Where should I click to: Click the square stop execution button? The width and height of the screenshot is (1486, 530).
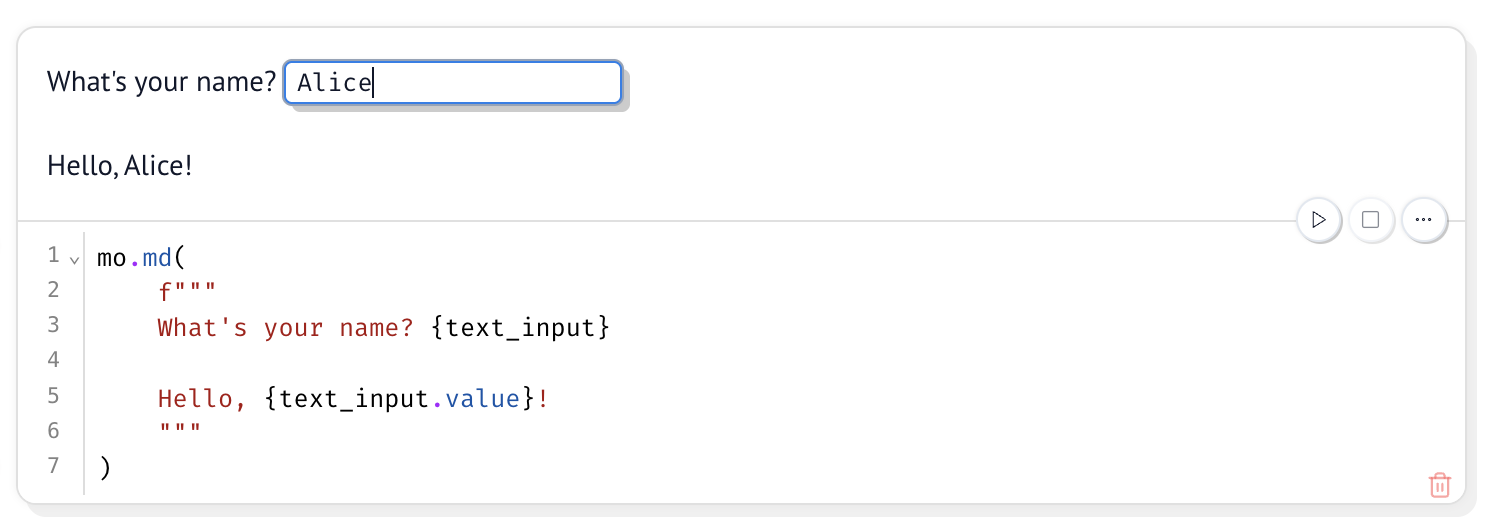[1371, 220]
